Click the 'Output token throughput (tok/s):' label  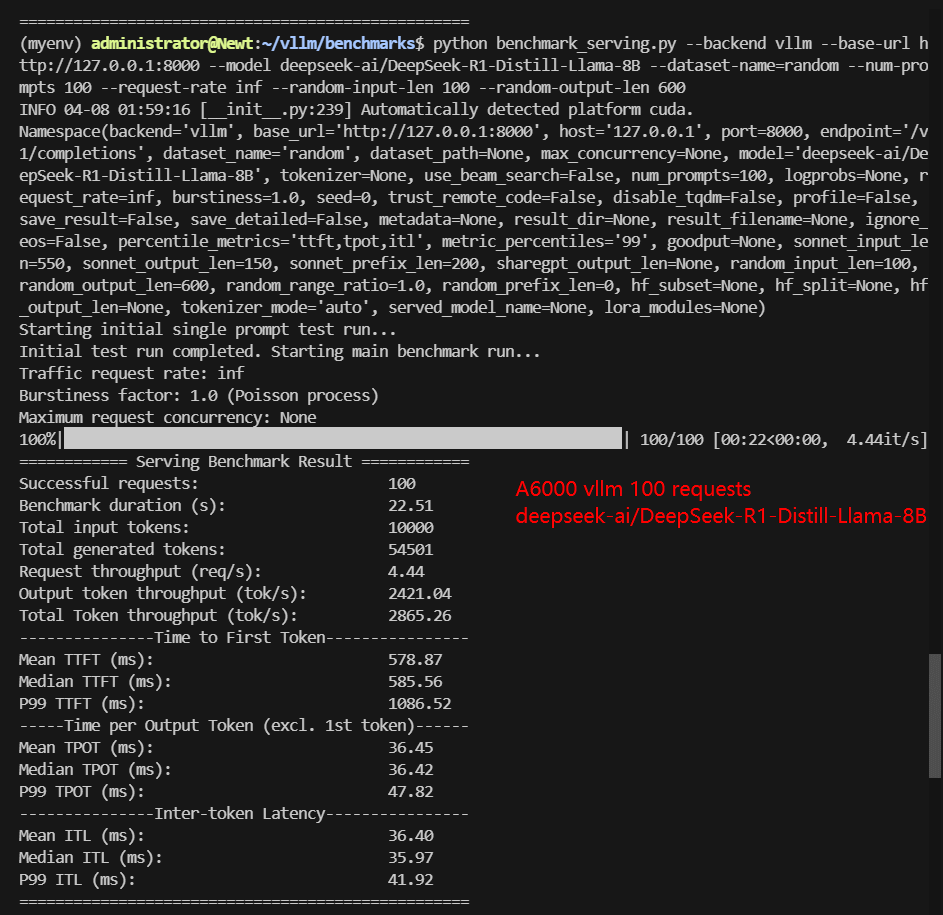coord(162,594)
